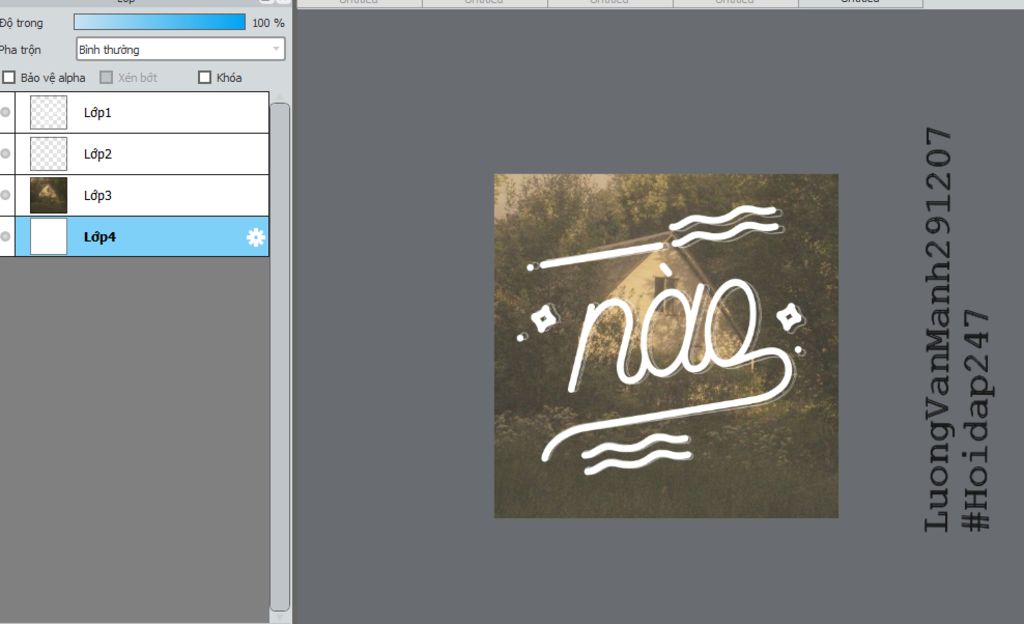Screen dimensions: 1024x624
Task: Enable the Bảo vệ alpha checkbox
Action: 9,78
